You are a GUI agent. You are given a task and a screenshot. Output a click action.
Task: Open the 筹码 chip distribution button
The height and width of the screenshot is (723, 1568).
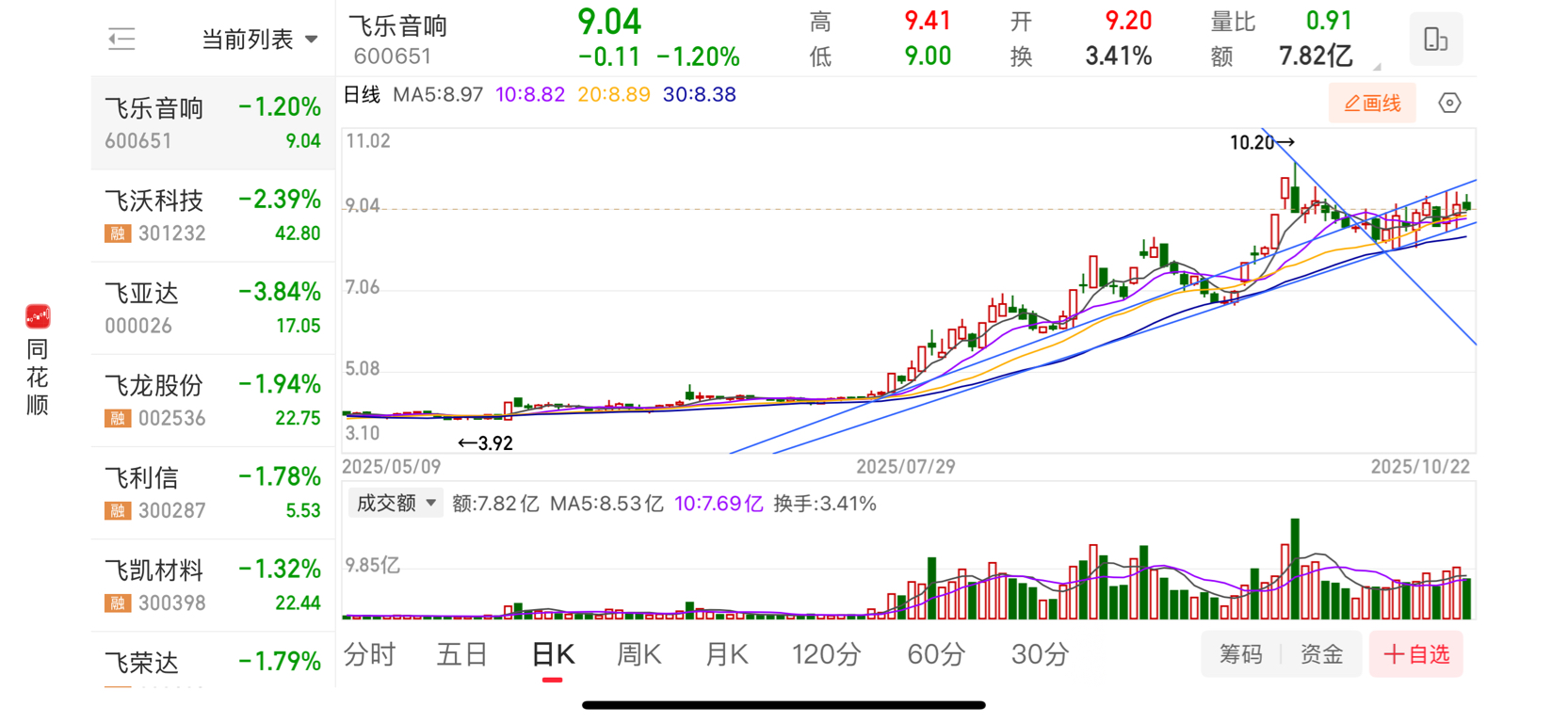point(1240,654)
